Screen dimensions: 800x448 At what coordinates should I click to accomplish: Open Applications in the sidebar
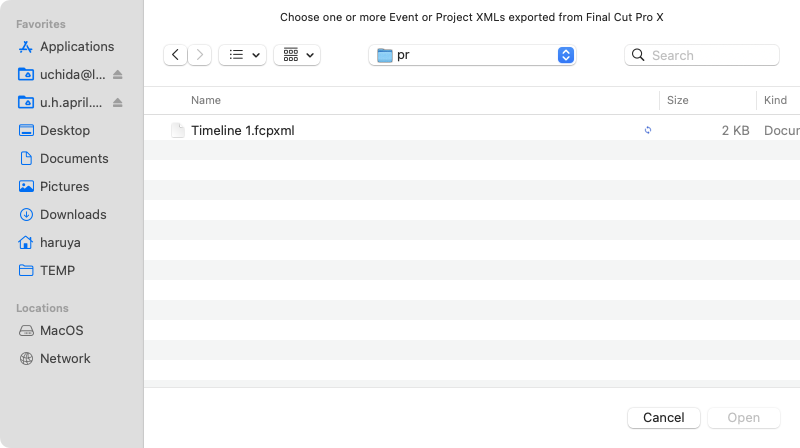(66, 46)
